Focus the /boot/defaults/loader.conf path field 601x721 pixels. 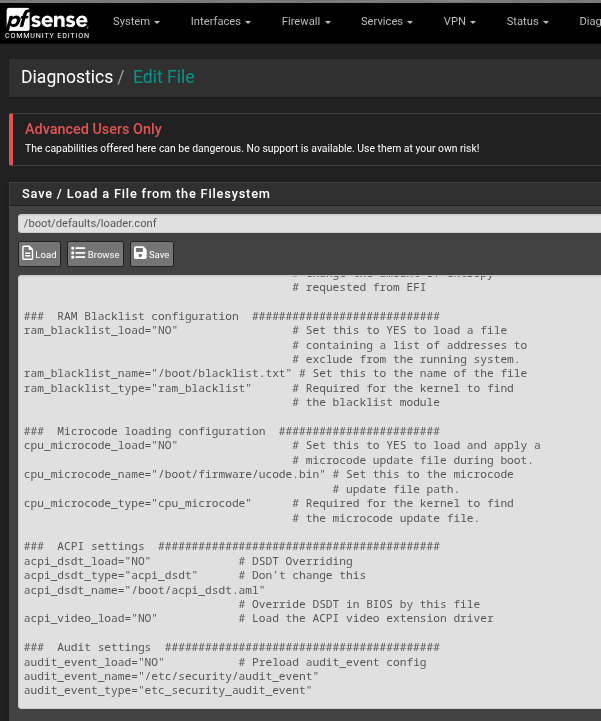point(300,223)
